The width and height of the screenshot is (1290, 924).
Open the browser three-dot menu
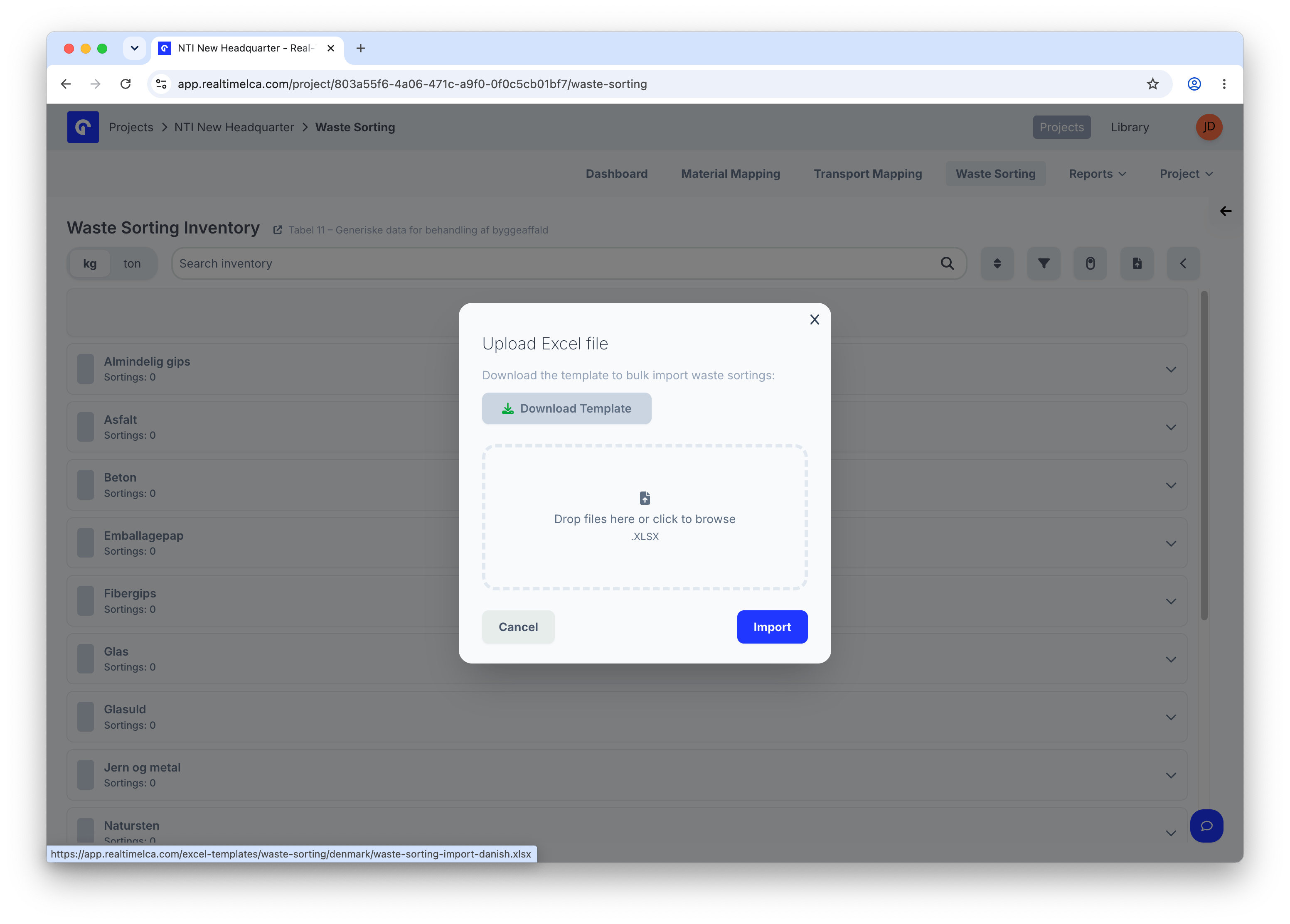1224,84
